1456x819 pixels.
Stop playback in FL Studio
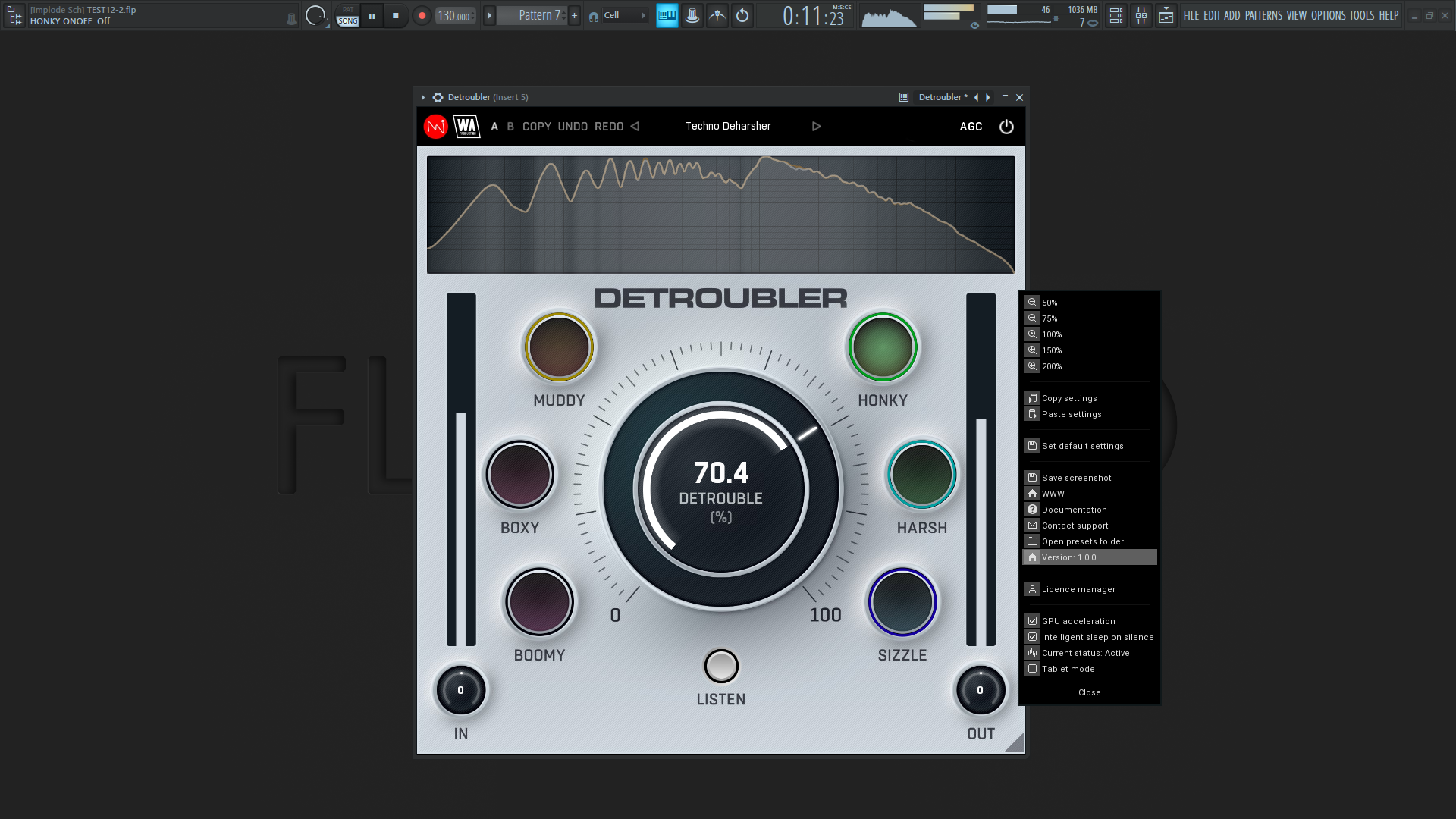point(395,15)
